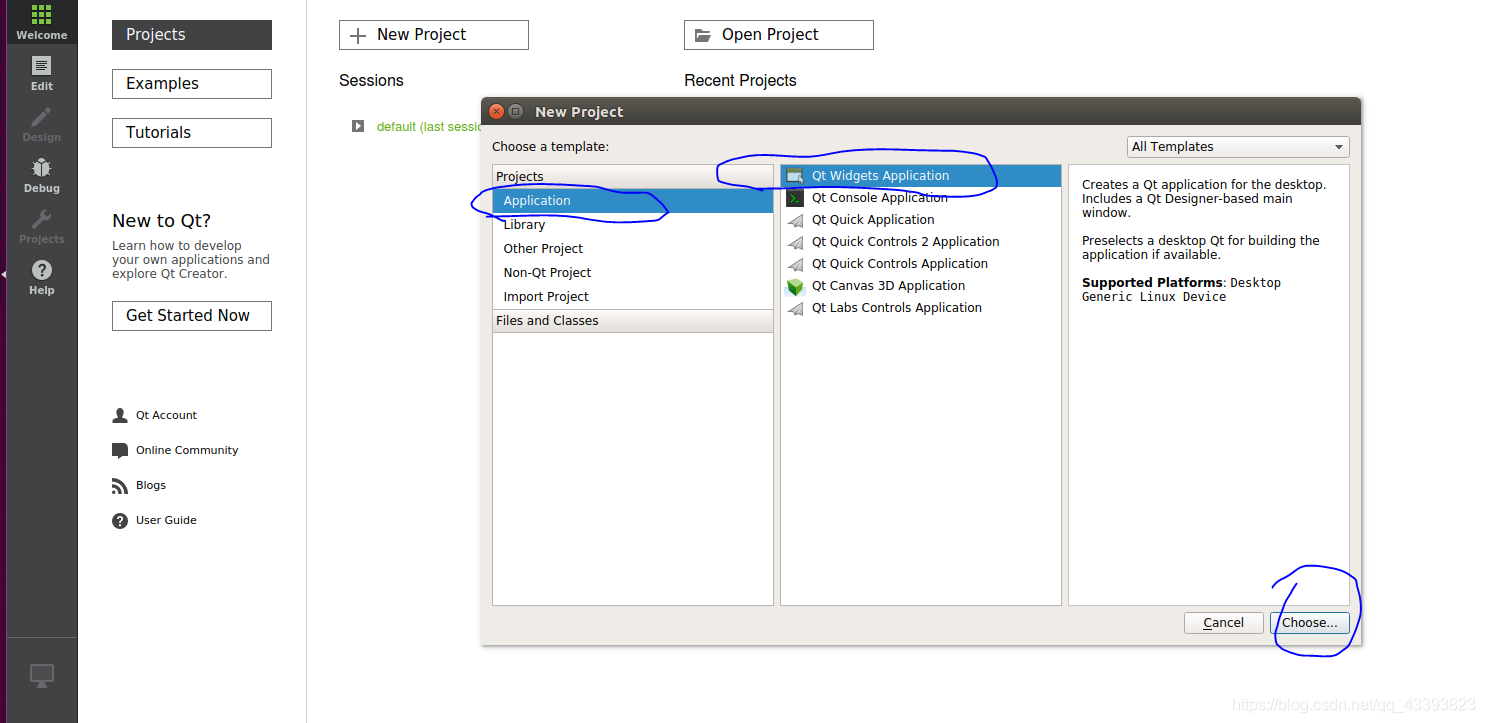Open the All Templates dropdown
This screenshot has height=723, width=1485.
coord(1238,147)
